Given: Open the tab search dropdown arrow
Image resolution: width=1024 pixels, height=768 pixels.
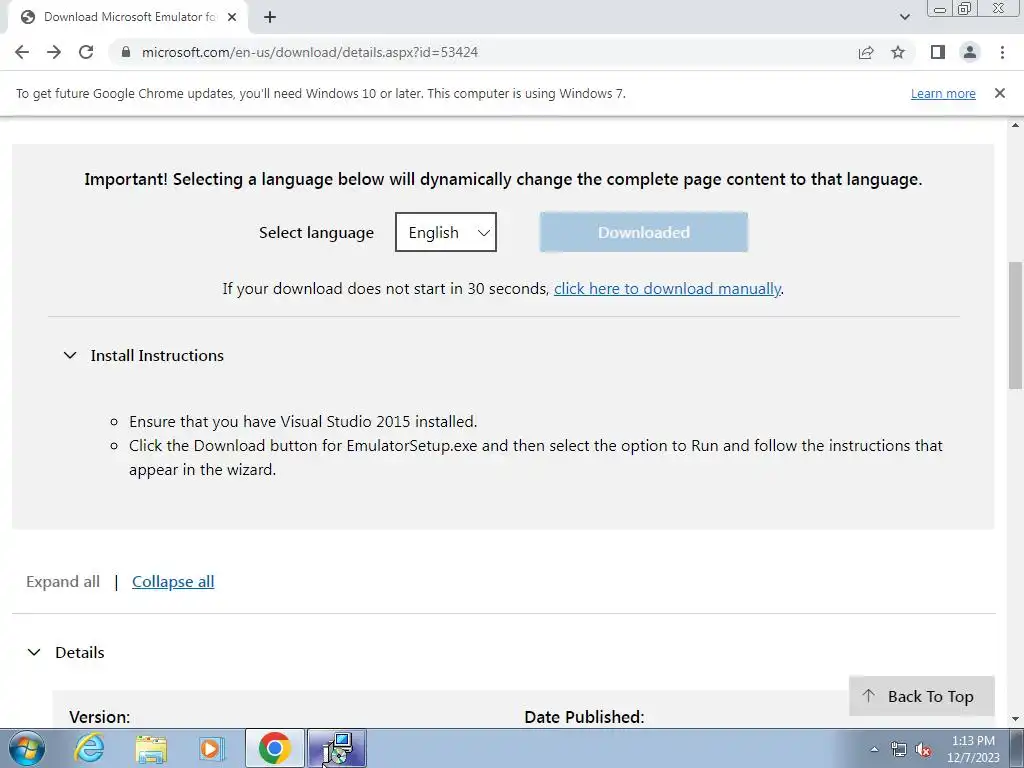Looking at the screenshot, I should click(x=904, y=18).
